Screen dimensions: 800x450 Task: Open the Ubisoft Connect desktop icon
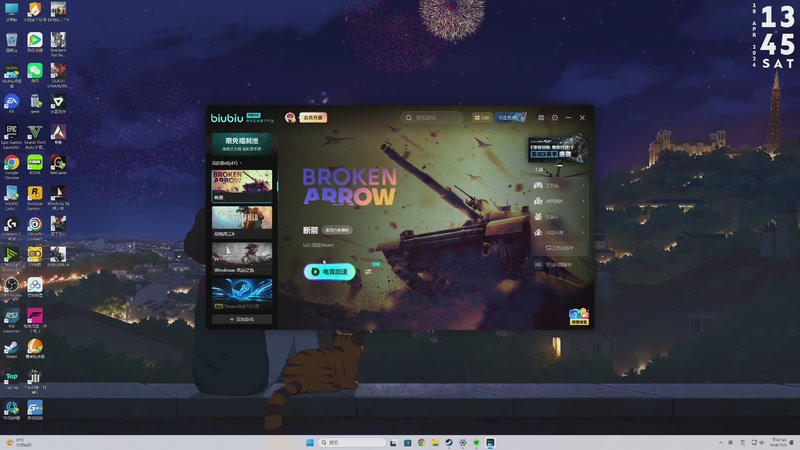coord(35,229)
